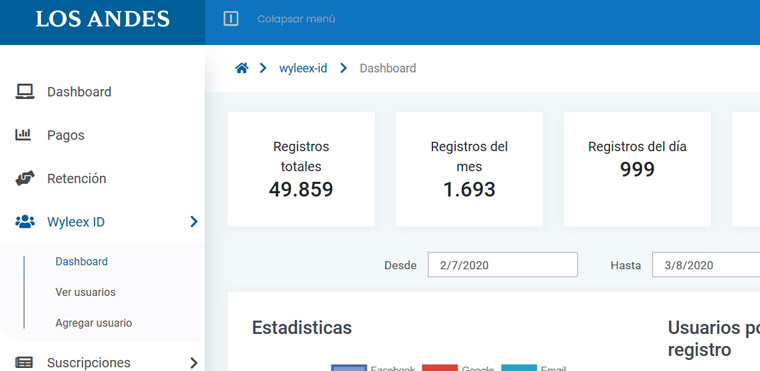Click the Desde date field 2/7/2020
The width and height of the screenshot is (760, 371).
(x=503, y=265)
